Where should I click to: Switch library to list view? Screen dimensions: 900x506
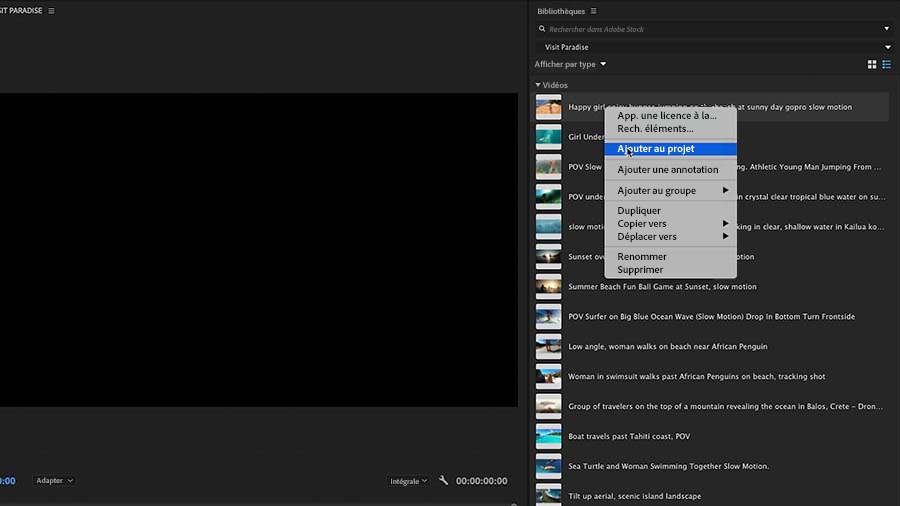point(886,64)
